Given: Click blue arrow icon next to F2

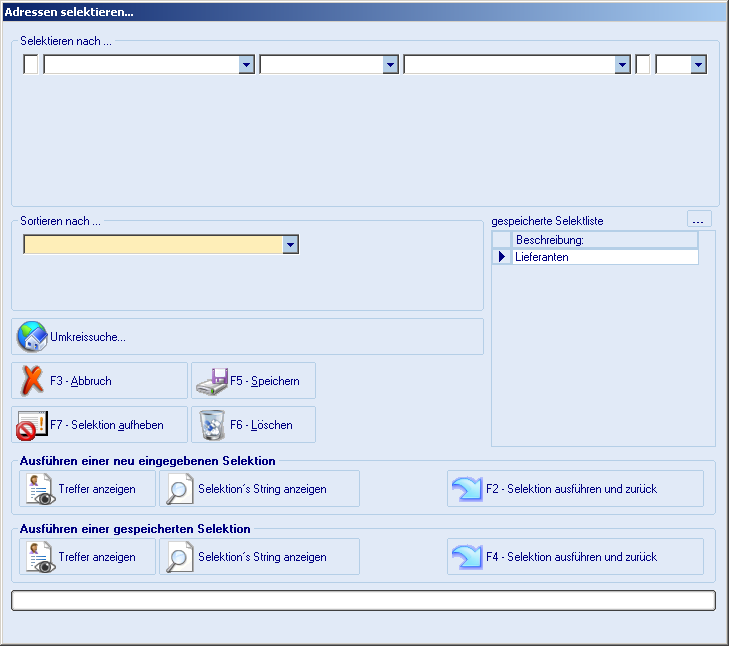Looking at the screenshot, I should 467,489.
